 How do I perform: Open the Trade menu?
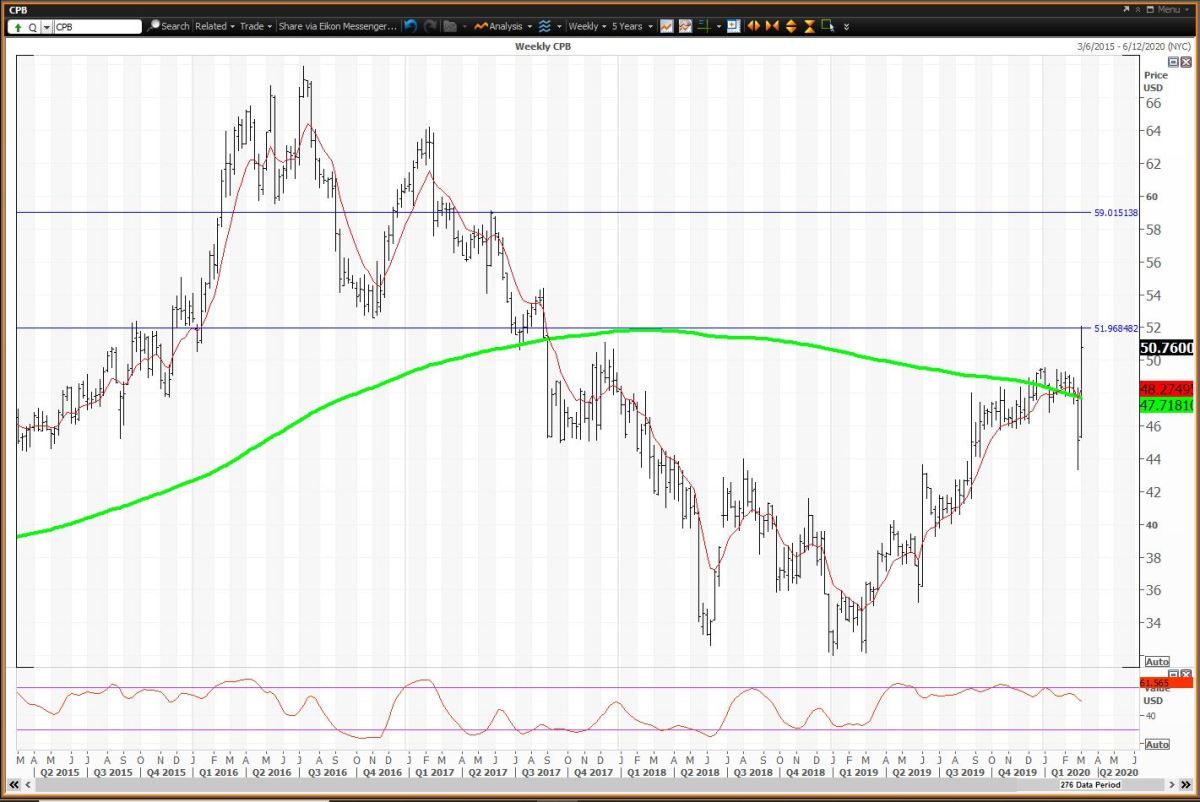click(256, 26)
